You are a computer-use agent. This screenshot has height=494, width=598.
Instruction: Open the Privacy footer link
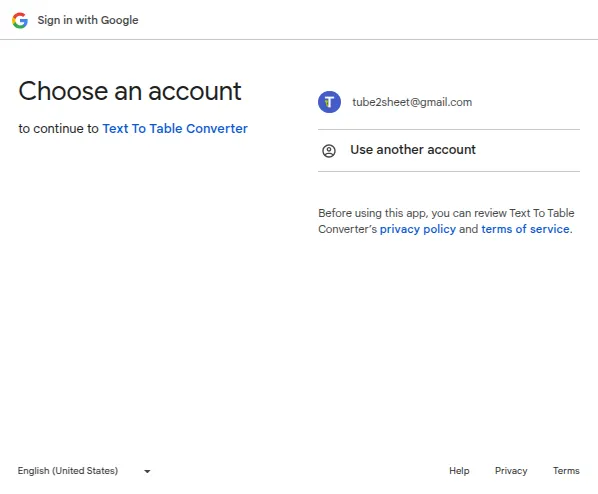511,471
